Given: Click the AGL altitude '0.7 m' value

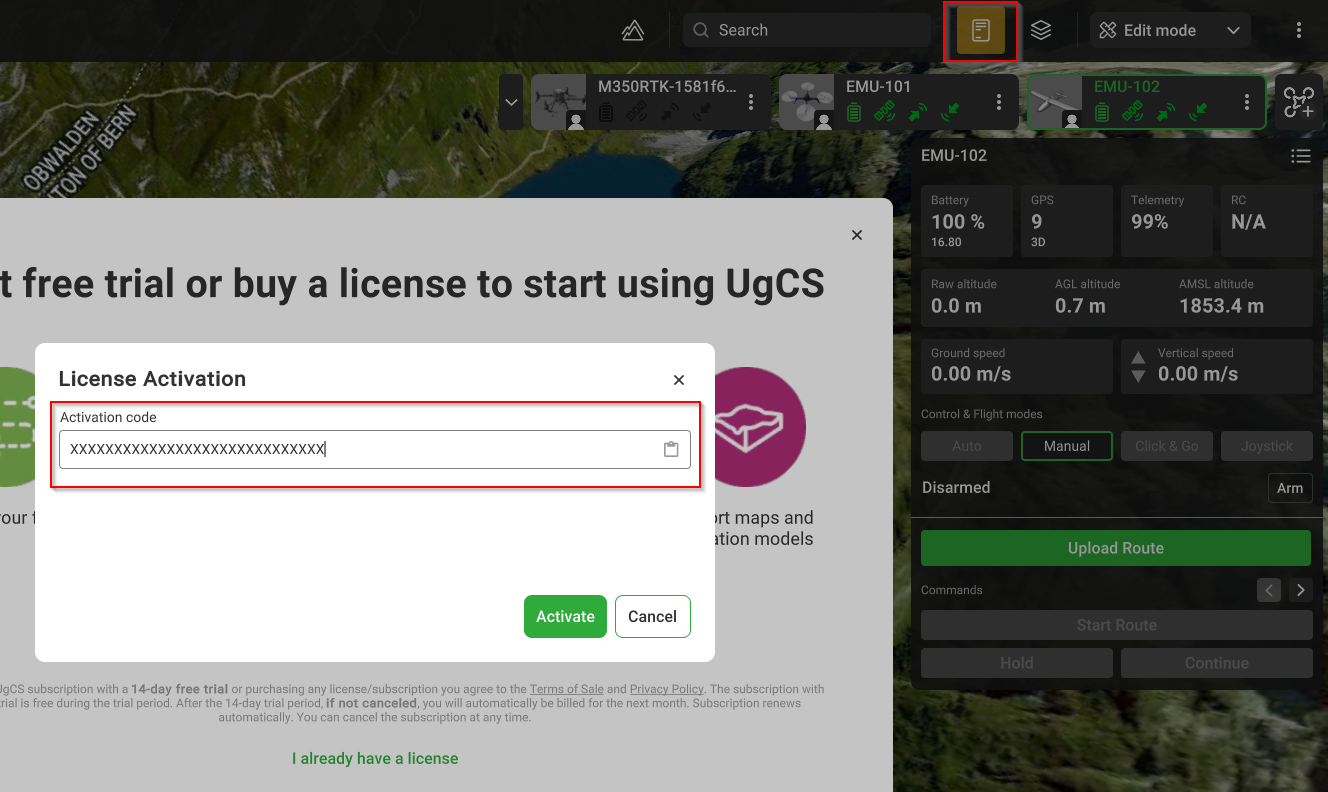Looking at the screenshot, I should click(1080, 306).
